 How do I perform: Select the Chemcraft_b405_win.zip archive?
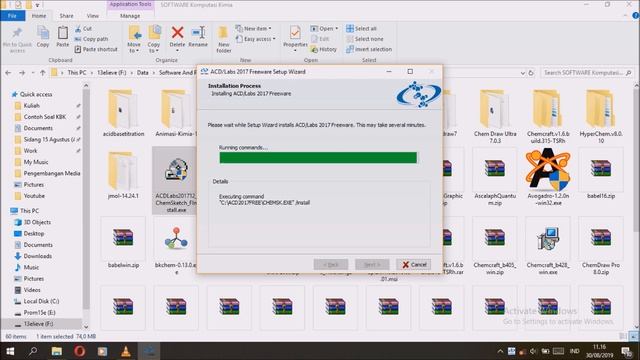click(x=495, y=247)
